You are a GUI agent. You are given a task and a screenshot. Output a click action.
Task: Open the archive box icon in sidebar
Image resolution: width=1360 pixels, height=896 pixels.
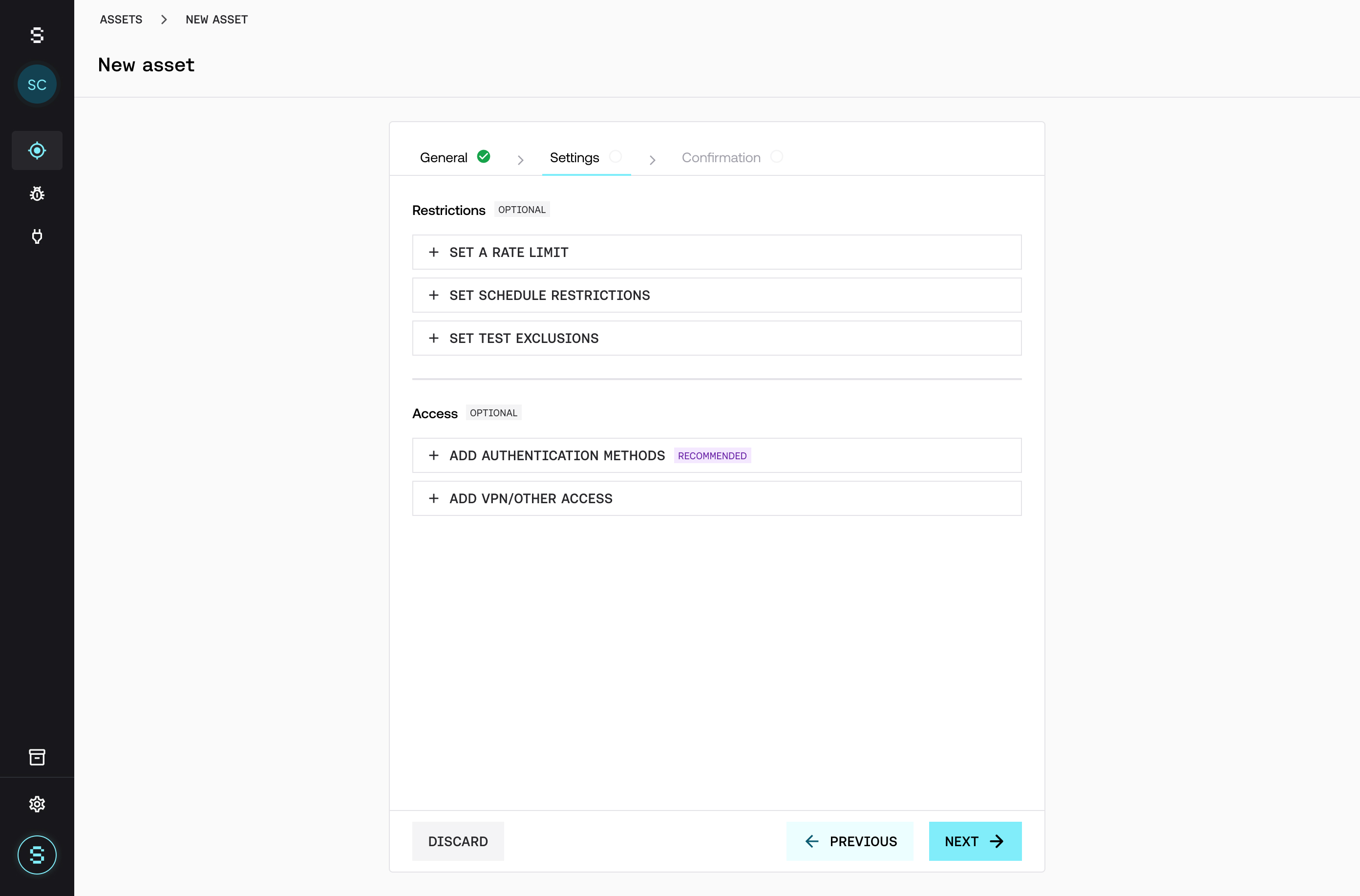click(37, 757)
